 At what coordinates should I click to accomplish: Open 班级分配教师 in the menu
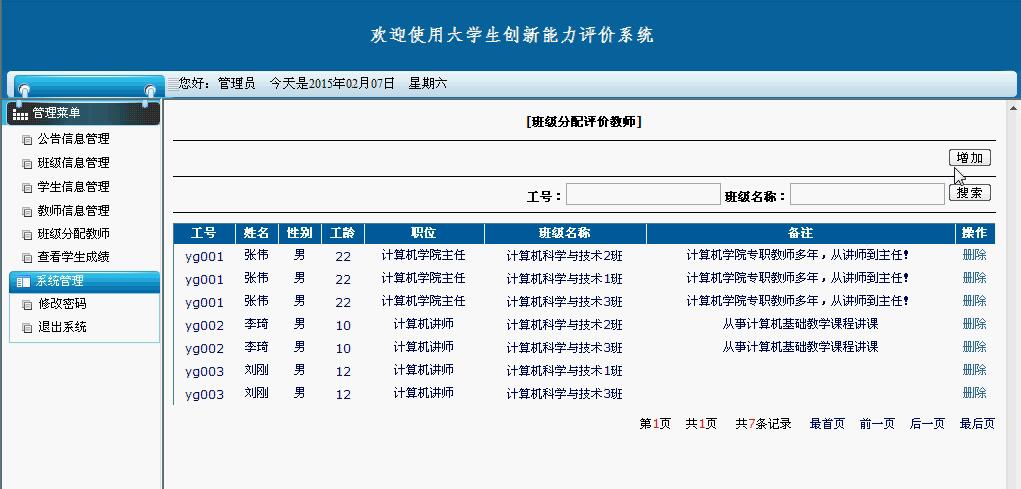pyautogui.click(x=74, y=234)
